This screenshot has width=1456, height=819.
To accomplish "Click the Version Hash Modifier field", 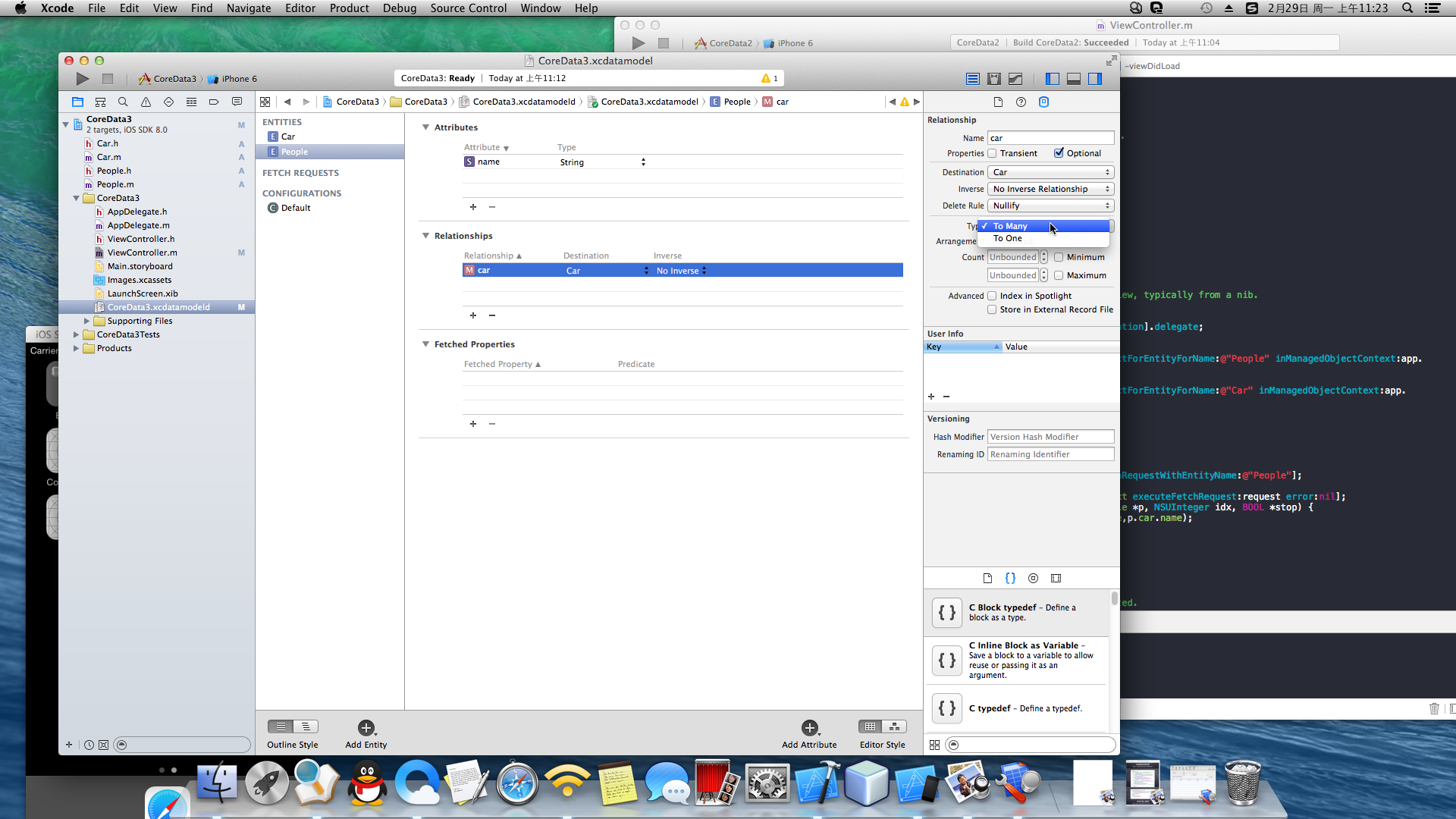I will tap(1050, 437).
